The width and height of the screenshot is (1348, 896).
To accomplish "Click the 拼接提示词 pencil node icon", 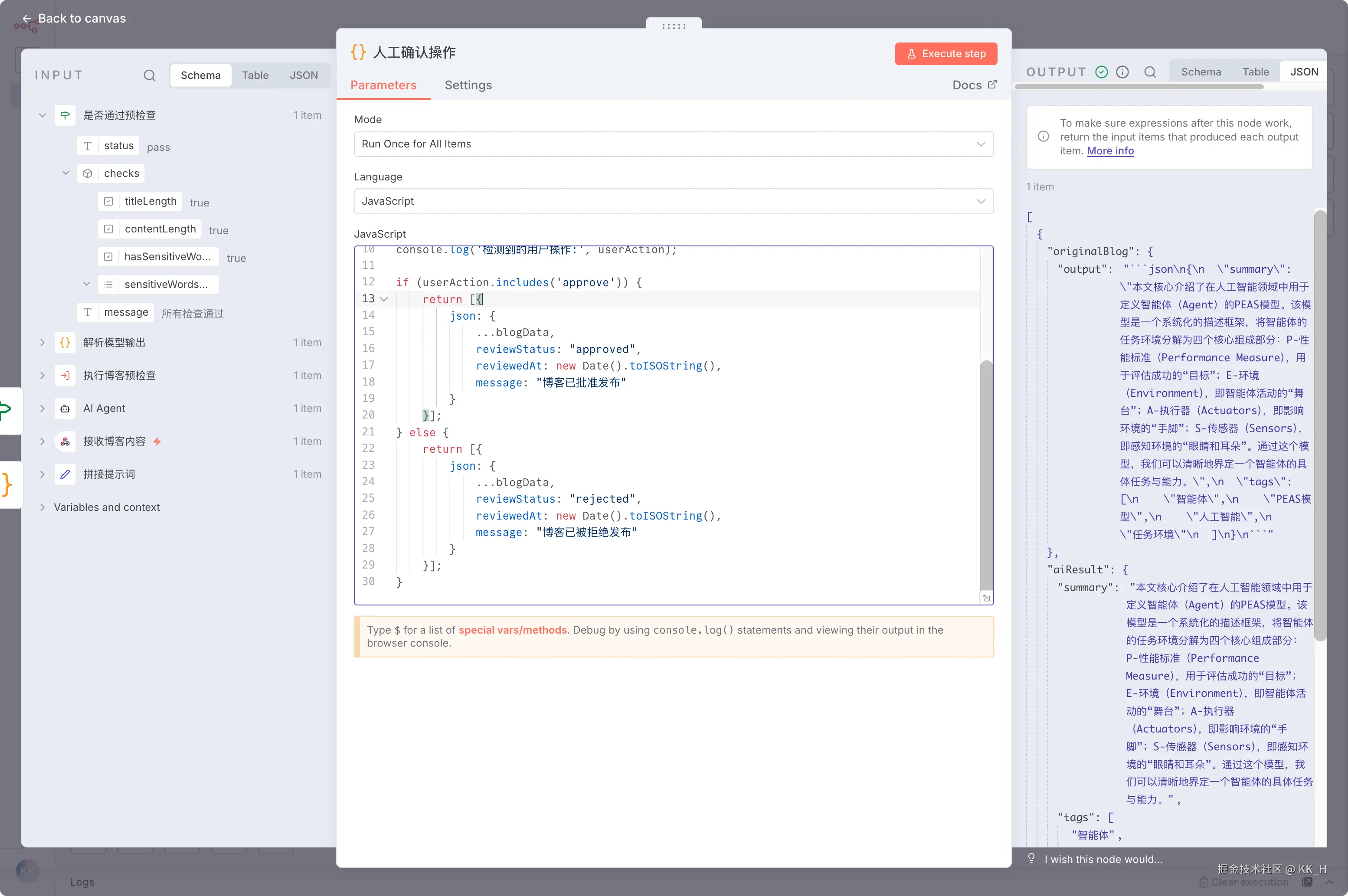I will tap(65, 474).
